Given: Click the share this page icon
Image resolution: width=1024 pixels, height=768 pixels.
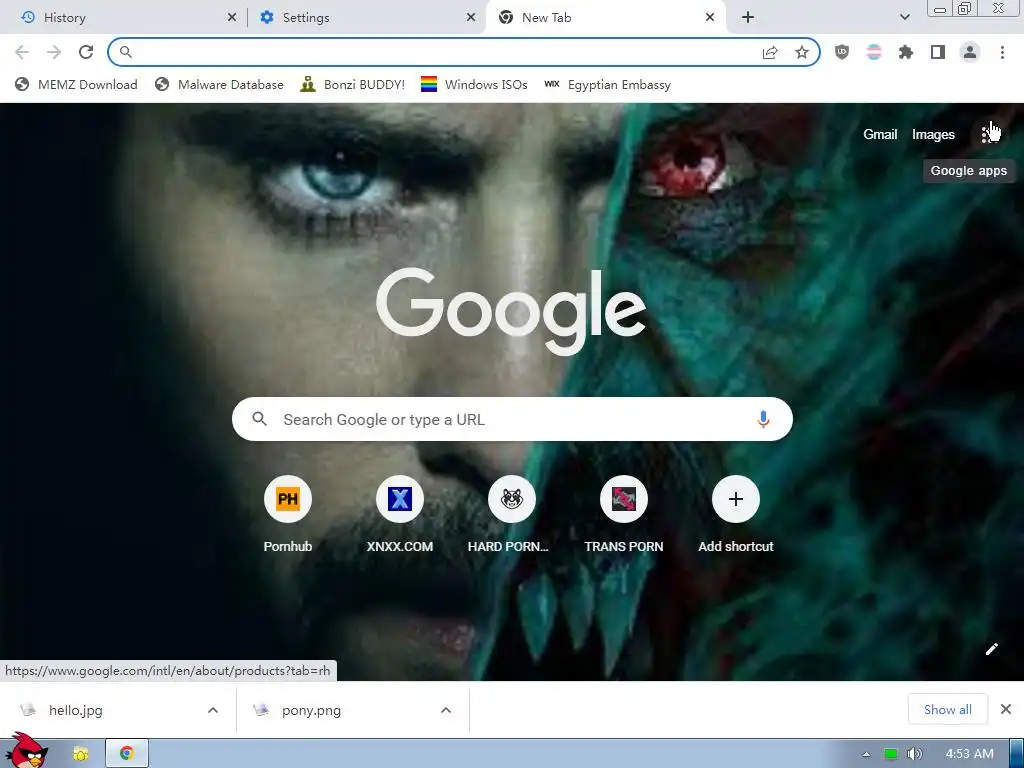Looking at the screenshot, I should [x=771, y=52].
